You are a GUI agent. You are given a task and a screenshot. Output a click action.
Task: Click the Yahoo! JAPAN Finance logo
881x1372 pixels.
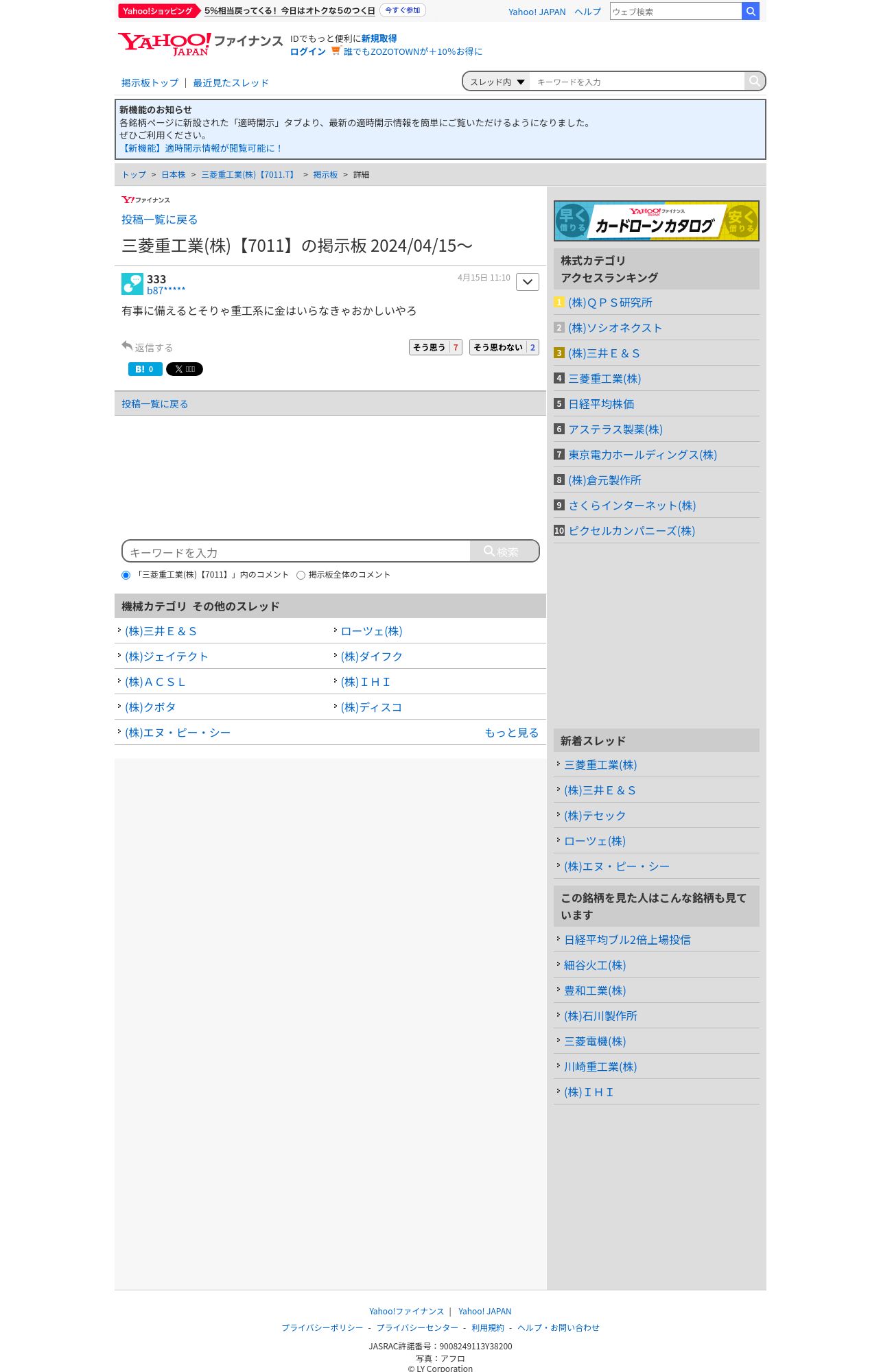point(200,43)
